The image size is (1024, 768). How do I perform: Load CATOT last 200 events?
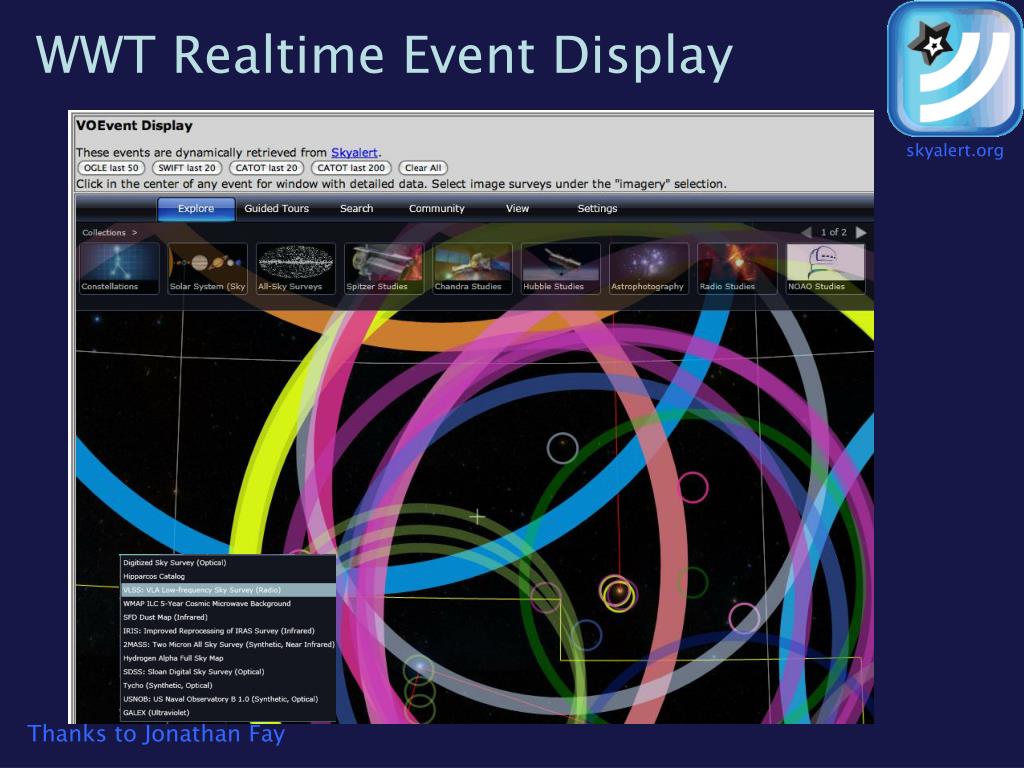click(x=351, y=168)
